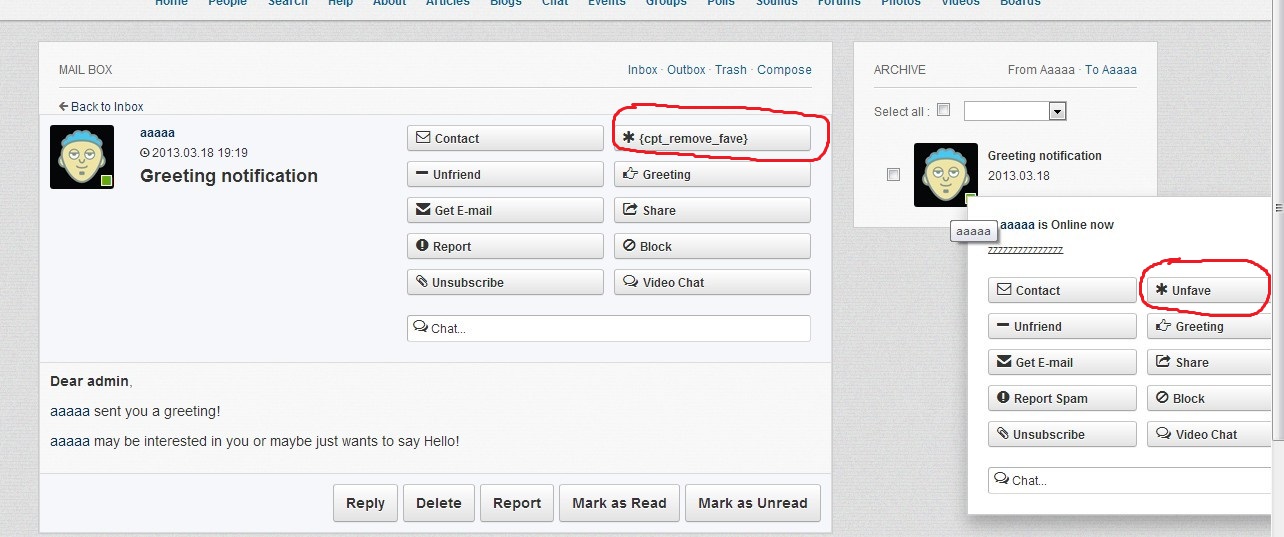
Task: Click Get E-mail in the profile popup
Action: tap(1062, 362)
